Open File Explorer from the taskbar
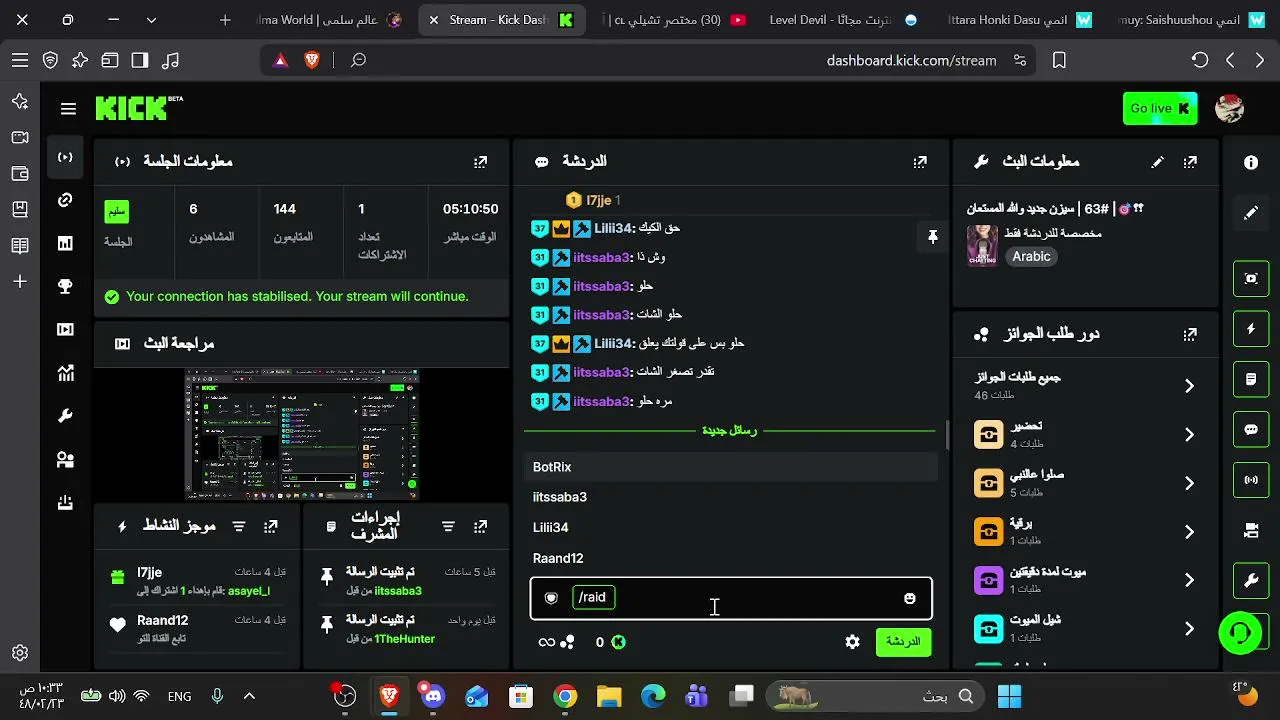Image resolution: width=1280 pixels, height=720 pixels. (x=609, y=696)
